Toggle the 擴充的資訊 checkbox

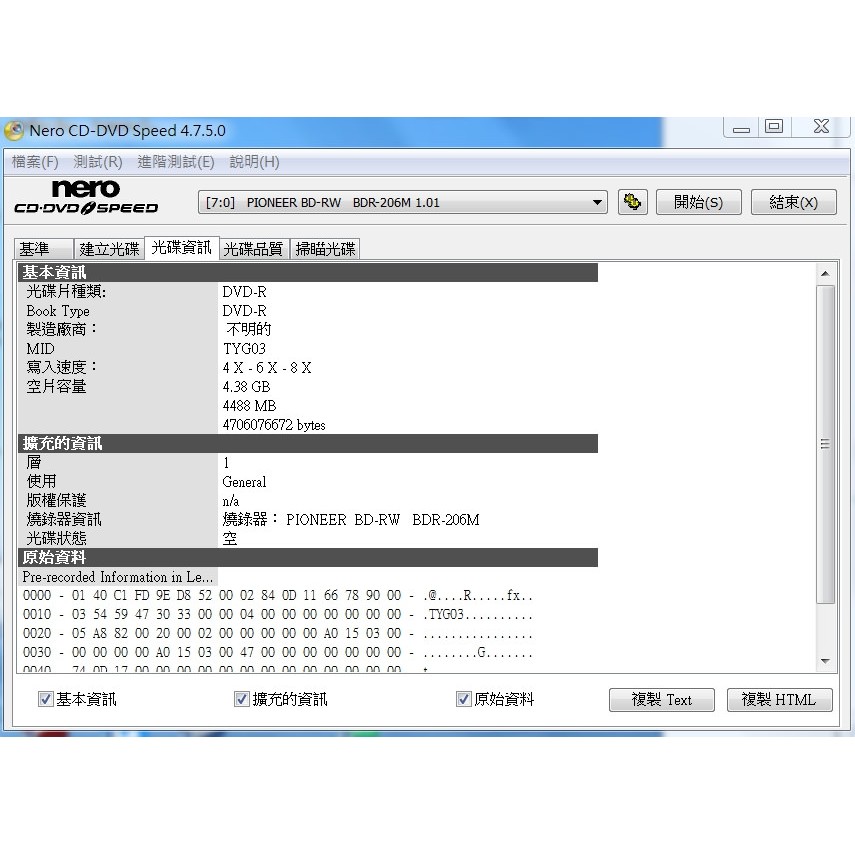(x=241, y=699)
